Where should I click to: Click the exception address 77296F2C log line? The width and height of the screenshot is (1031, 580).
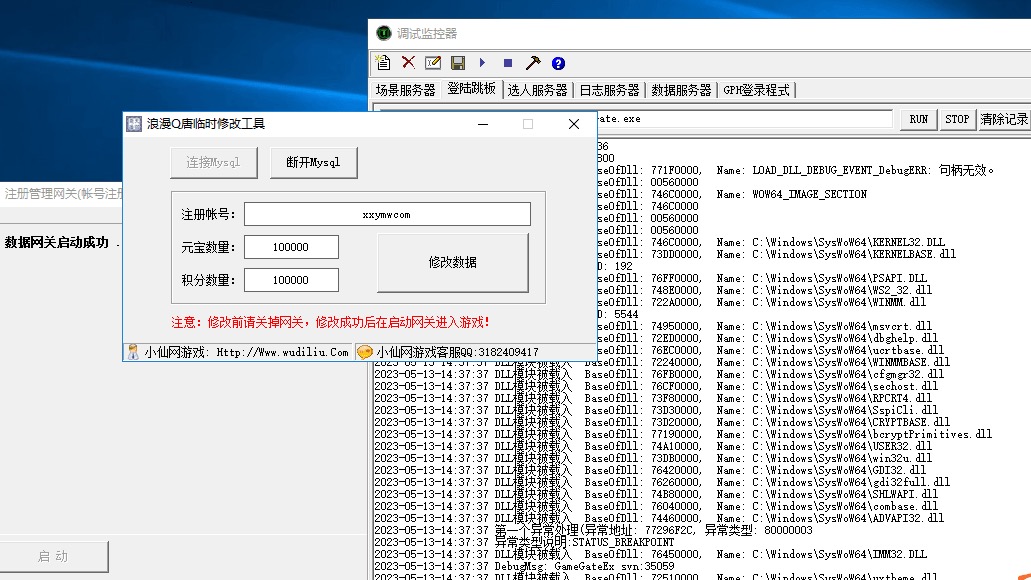click(593, 530)
